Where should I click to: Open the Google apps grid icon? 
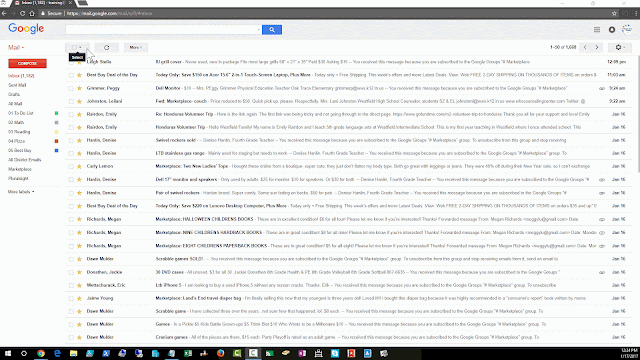click(597, 29)
